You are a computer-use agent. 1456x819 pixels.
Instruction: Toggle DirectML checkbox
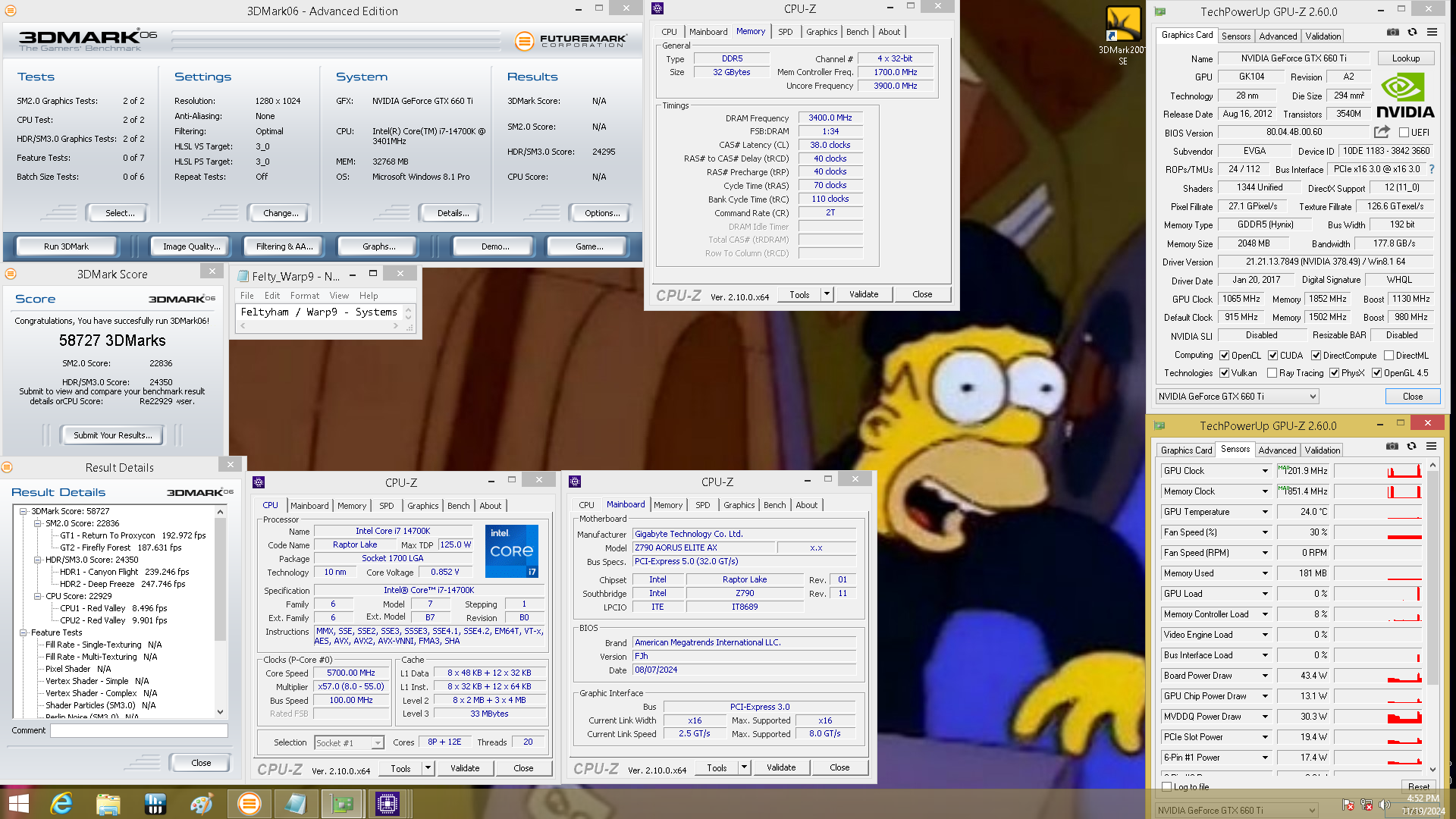1389,356
